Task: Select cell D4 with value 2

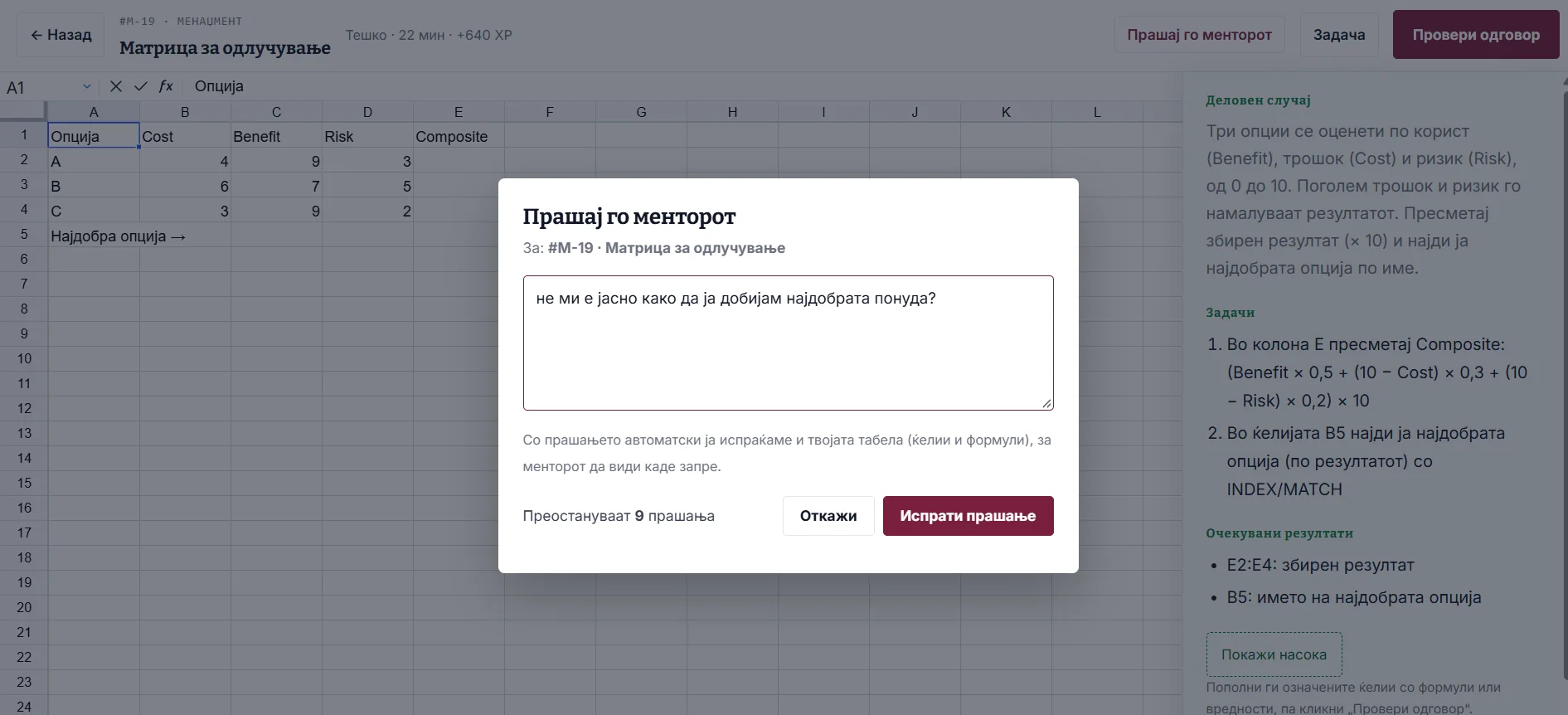Action: click(x=367, y=211)
